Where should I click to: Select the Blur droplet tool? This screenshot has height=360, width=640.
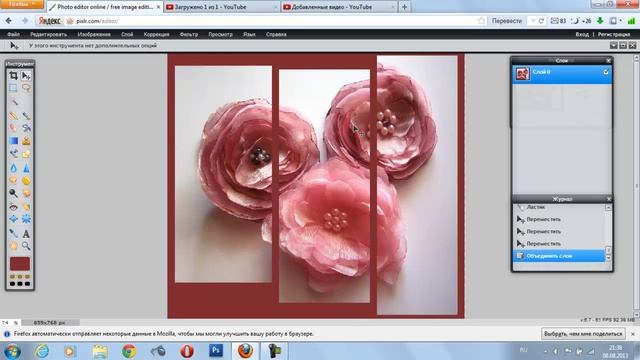[13, 168]
